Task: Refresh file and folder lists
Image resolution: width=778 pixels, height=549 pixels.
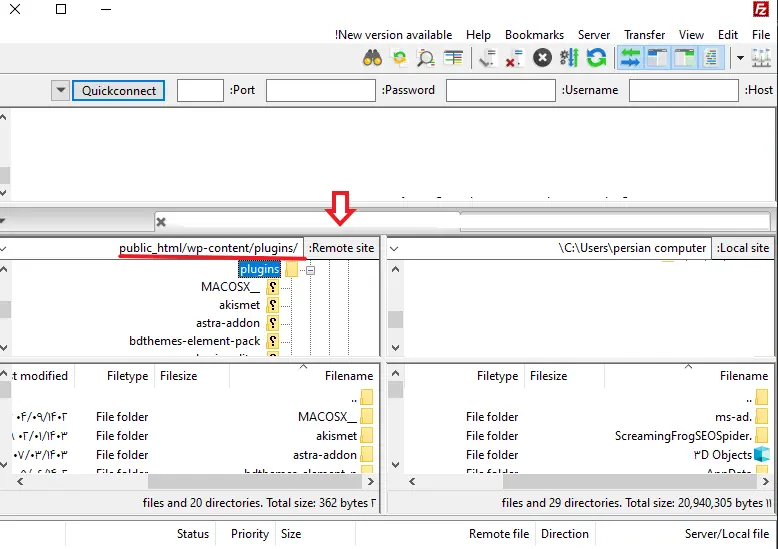Action: [x=596, y=58]
